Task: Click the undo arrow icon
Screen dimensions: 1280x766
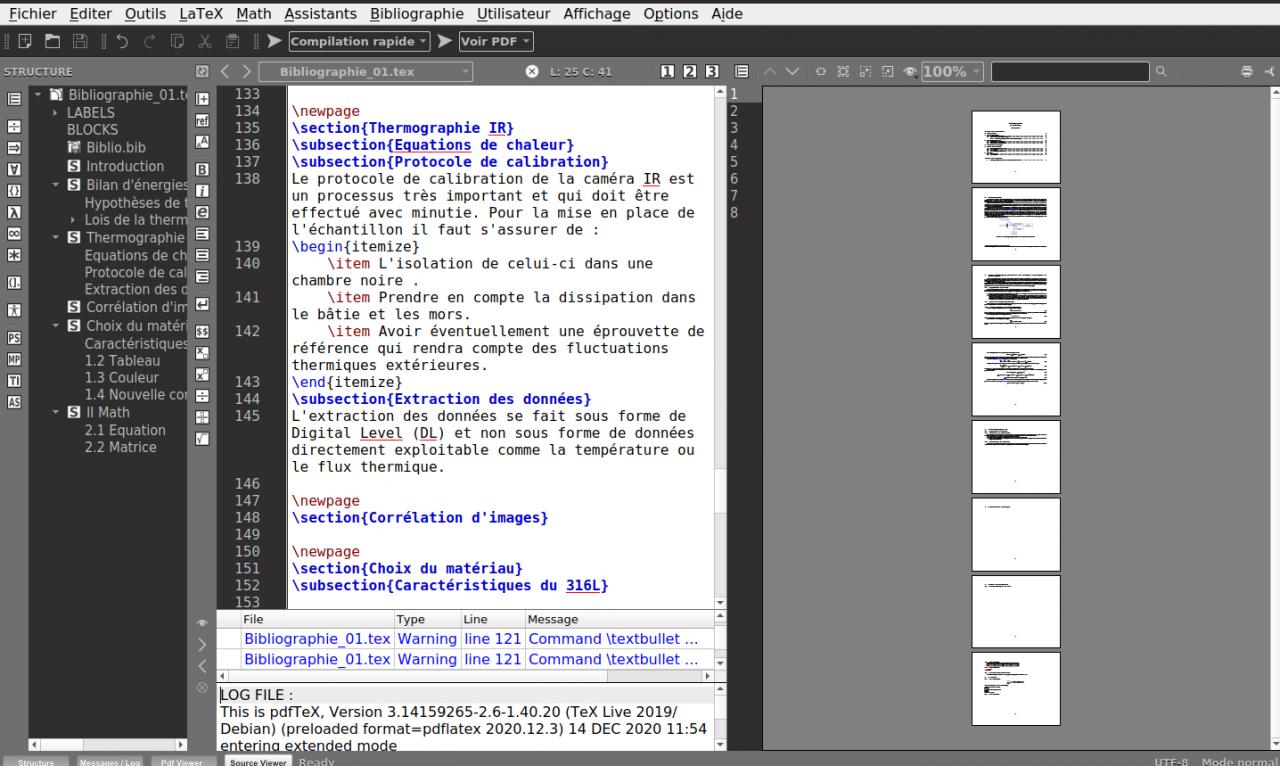Action: (122, 42)
